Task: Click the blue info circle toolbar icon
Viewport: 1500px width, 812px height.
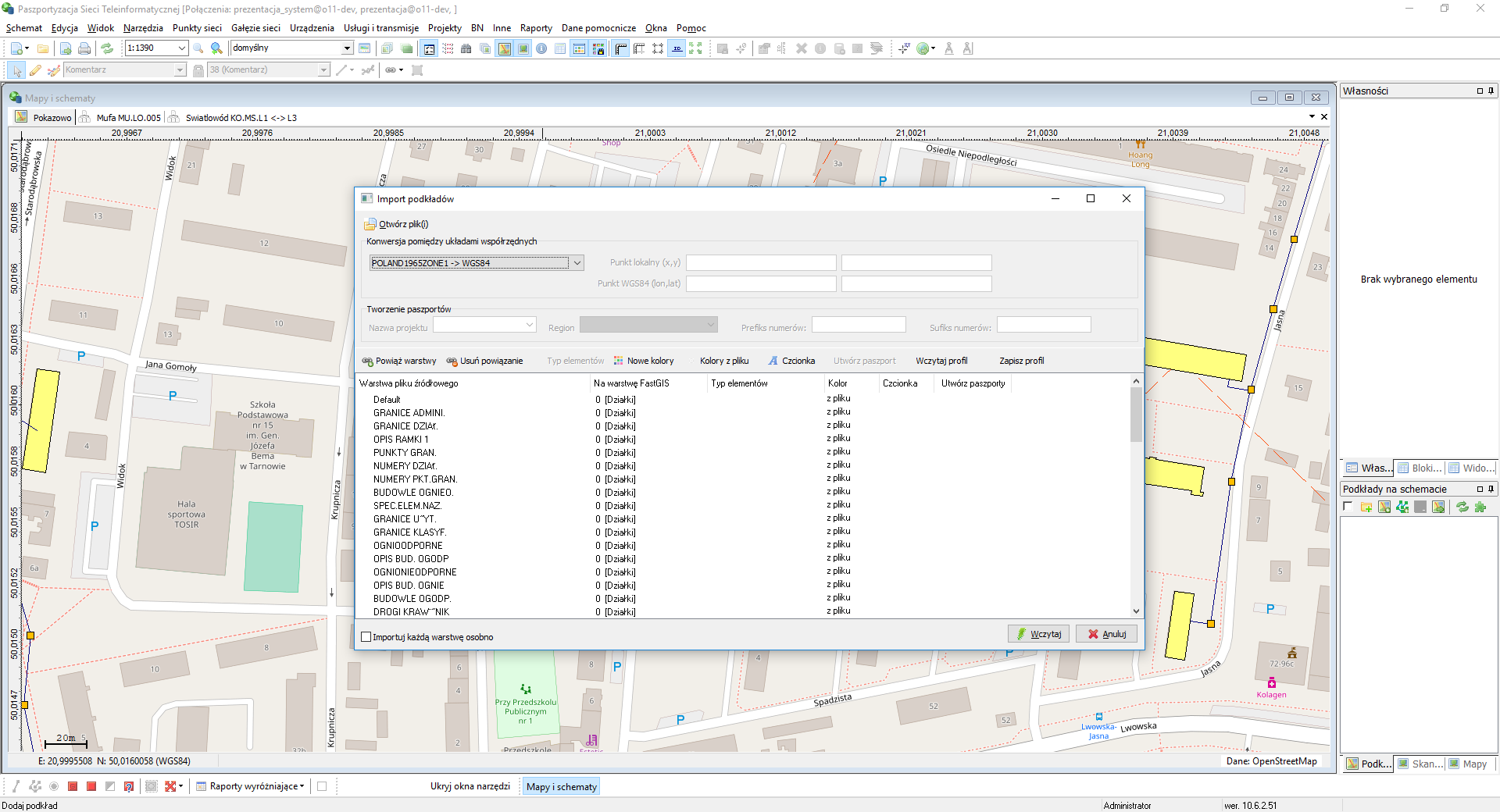Action: click(x=541, y=48)
